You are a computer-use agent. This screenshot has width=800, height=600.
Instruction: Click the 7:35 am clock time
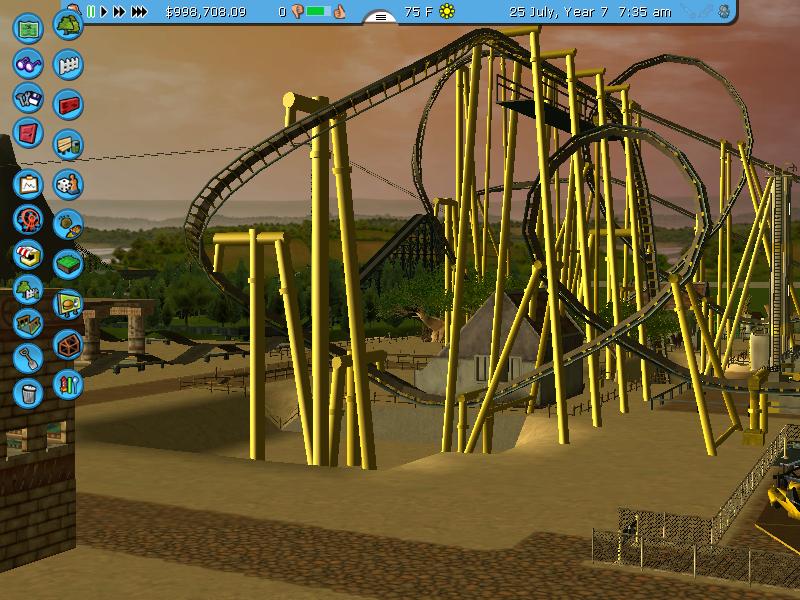(x=645, y=12)
